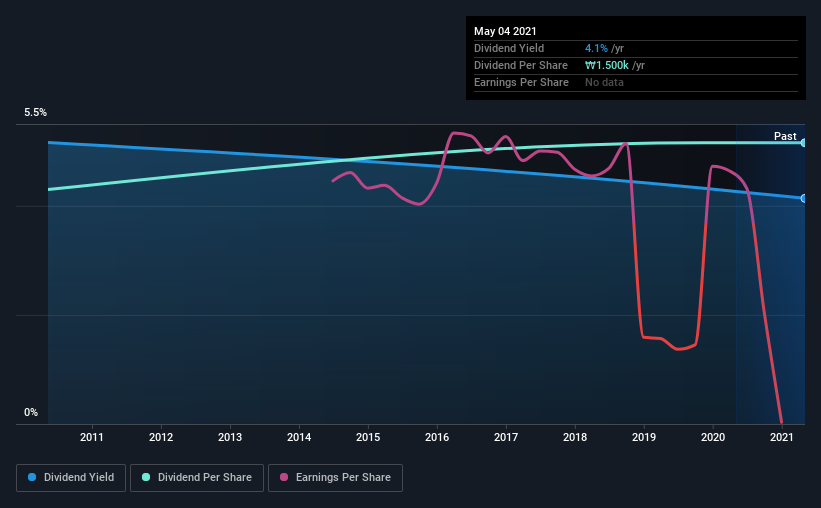Click the 2021 x-axis label
Image resolution: width=821 pixels, height=508 pixels.
[x=782, y=437]
